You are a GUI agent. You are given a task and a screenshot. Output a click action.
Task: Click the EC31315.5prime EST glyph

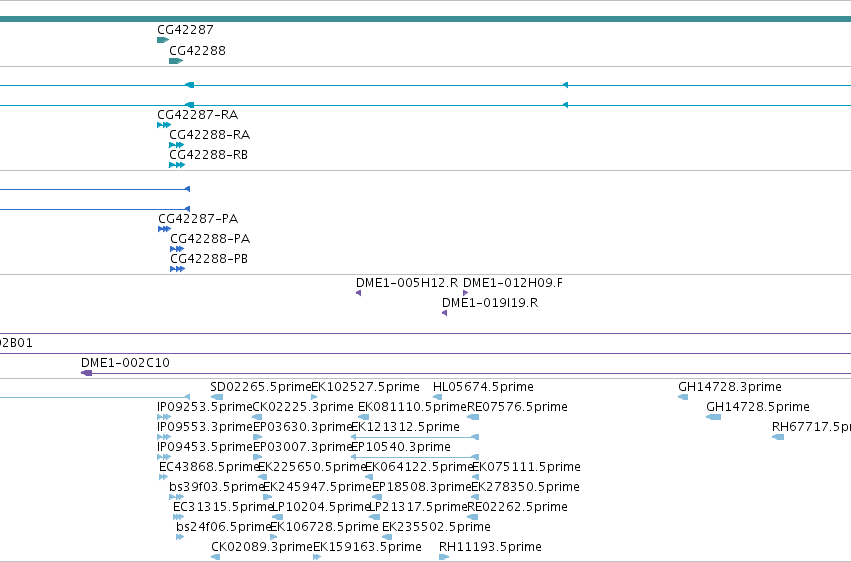178,518
